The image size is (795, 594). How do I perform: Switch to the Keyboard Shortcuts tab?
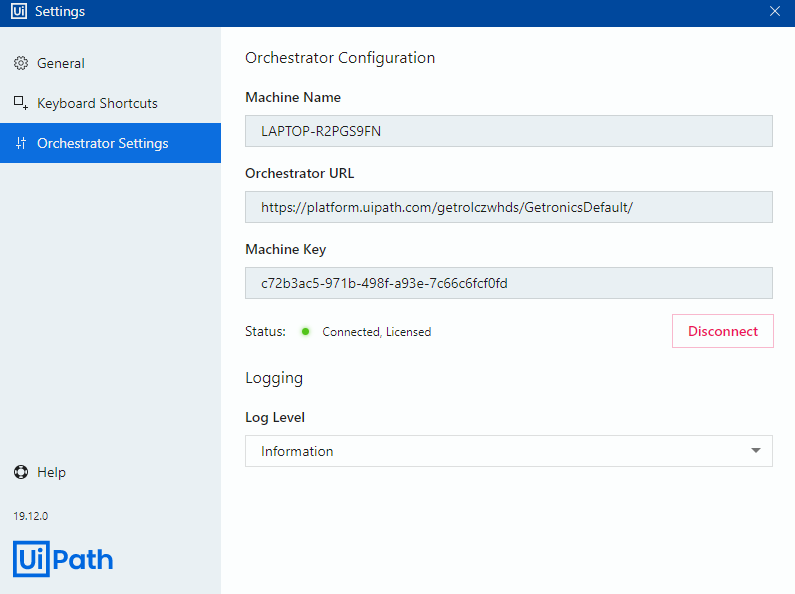[111, 103]
